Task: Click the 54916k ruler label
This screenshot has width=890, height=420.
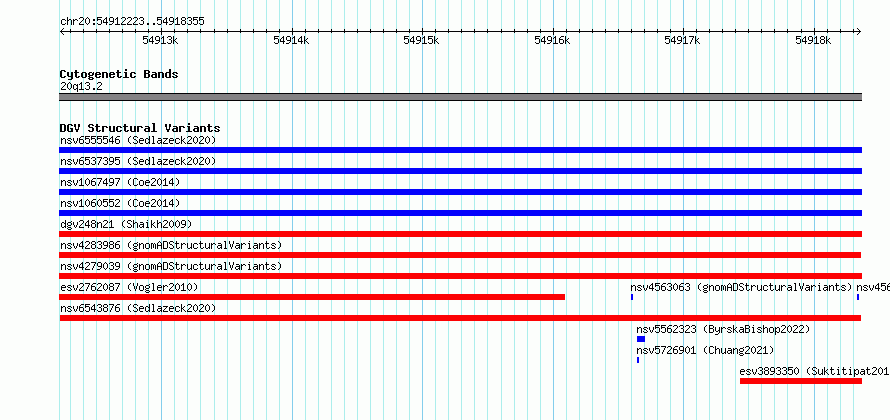Action: [552, 40]
